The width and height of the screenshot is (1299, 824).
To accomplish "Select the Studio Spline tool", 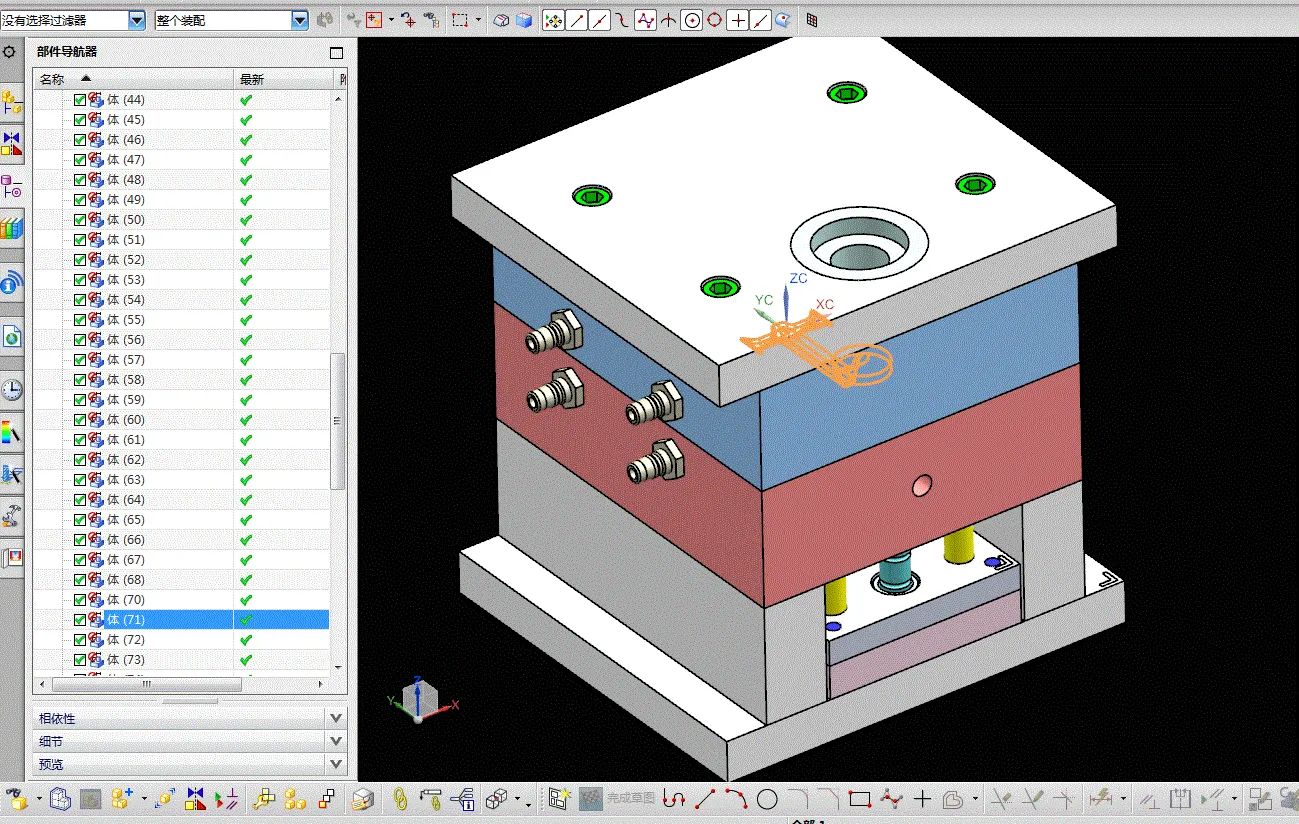I will (x=891, y=799).
